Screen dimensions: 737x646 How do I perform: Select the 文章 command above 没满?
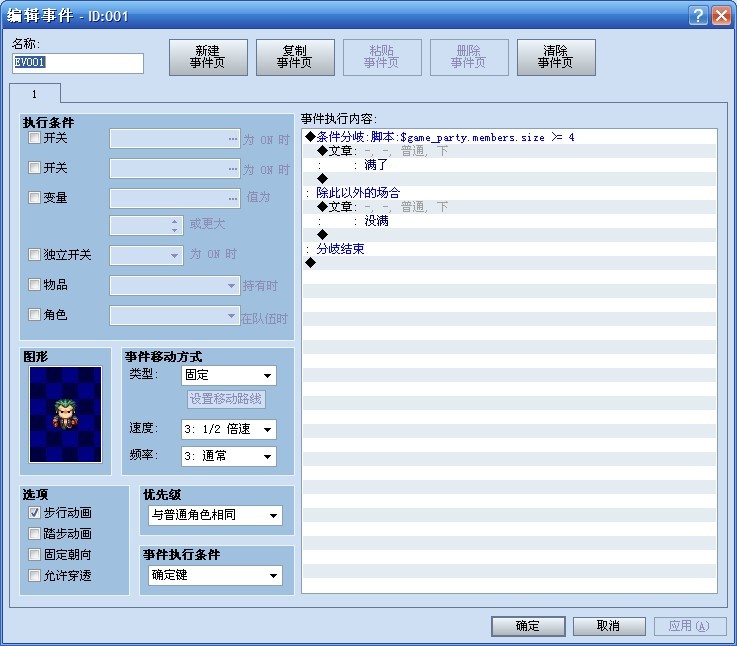[x=510, y=207]
